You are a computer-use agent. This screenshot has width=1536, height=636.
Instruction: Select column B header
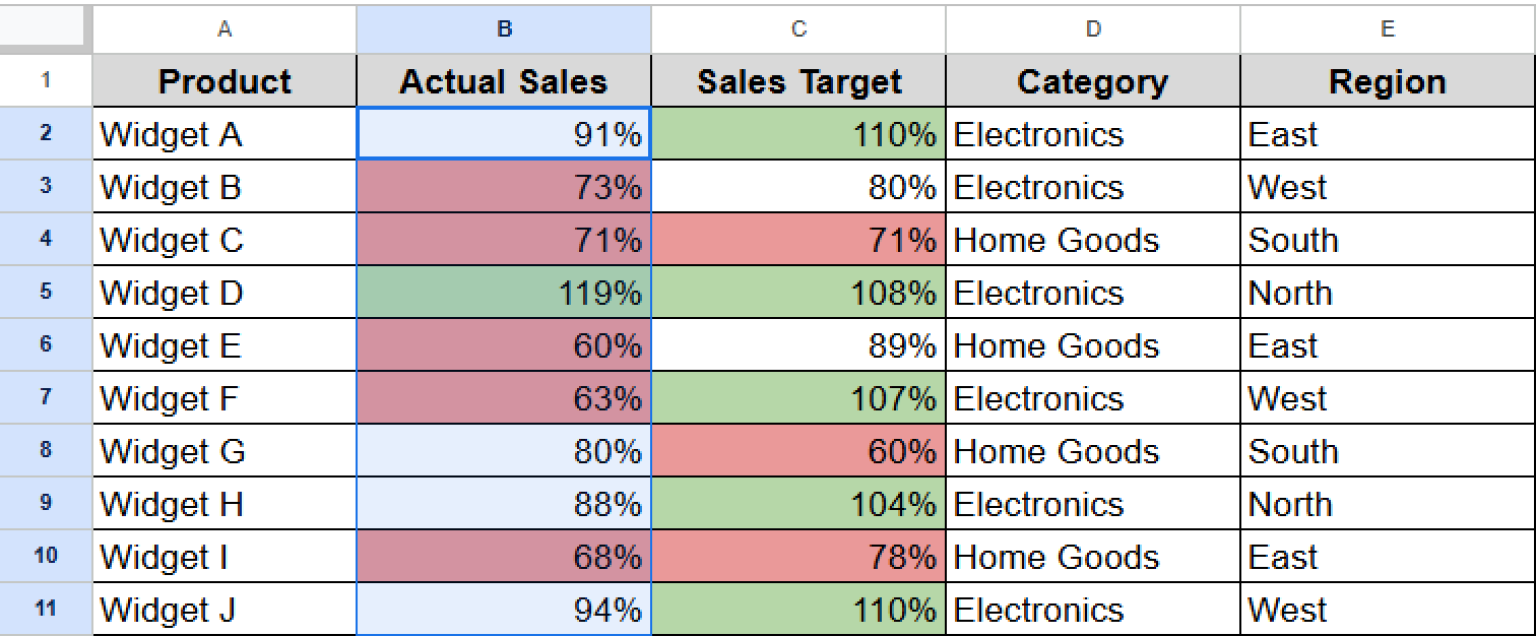pos(503,29)
